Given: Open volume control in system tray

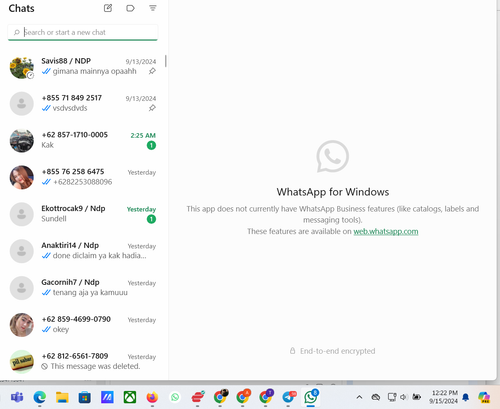Looking at the screenshot, I should (404, 397).
